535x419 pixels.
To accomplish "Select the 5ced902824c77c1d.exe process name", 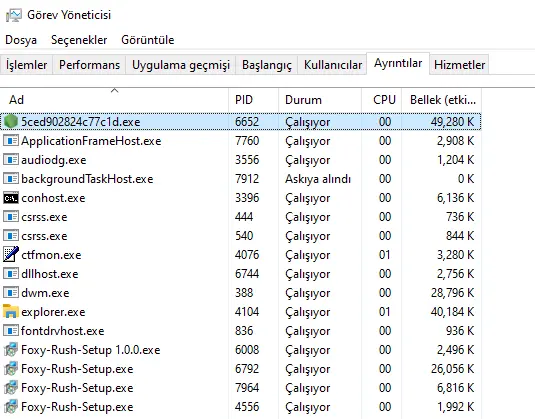I will 81,122.
